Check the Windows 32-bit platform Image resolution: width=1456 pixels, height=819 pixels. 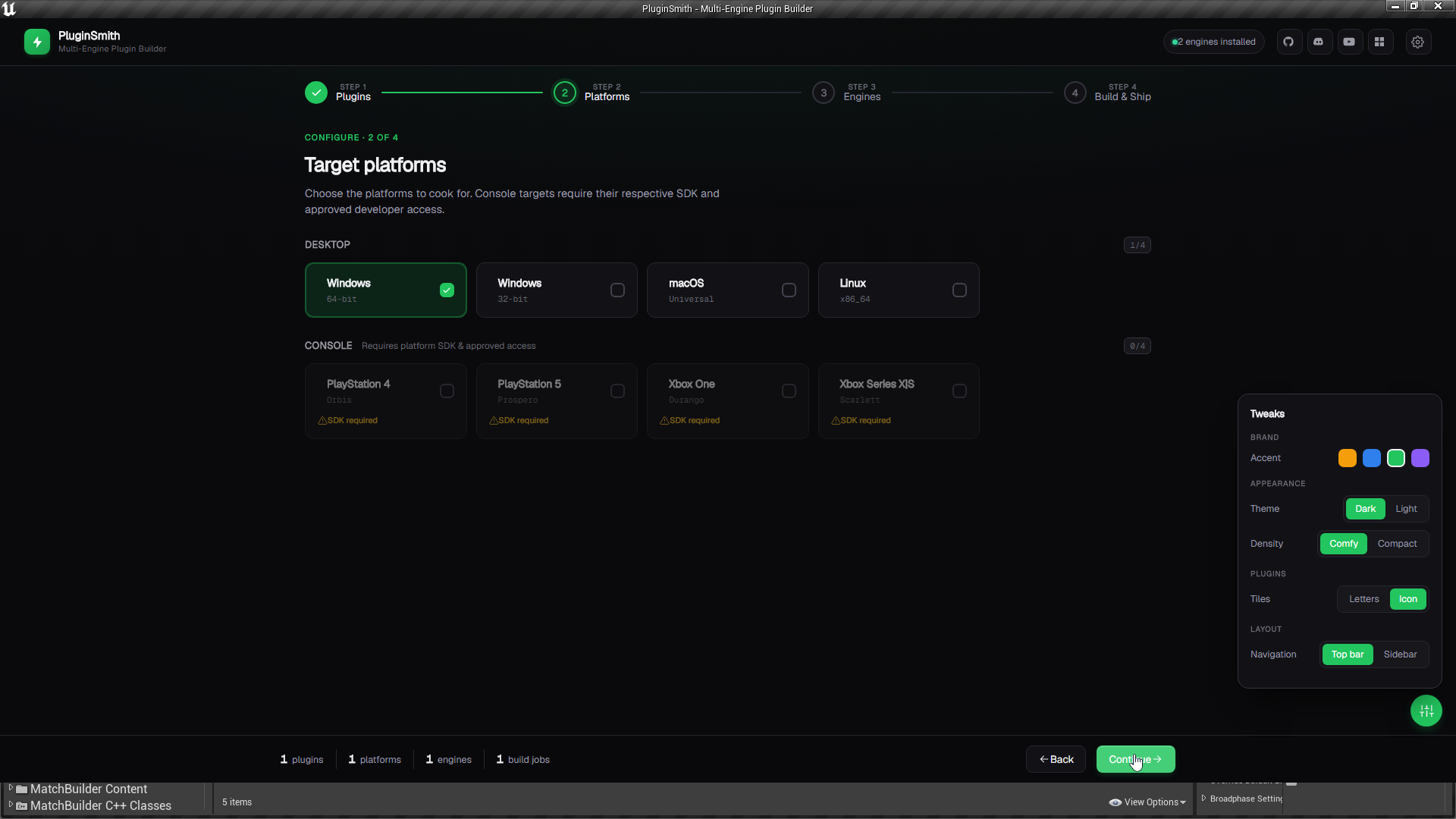pyautogui.click(x=618, y=290)
